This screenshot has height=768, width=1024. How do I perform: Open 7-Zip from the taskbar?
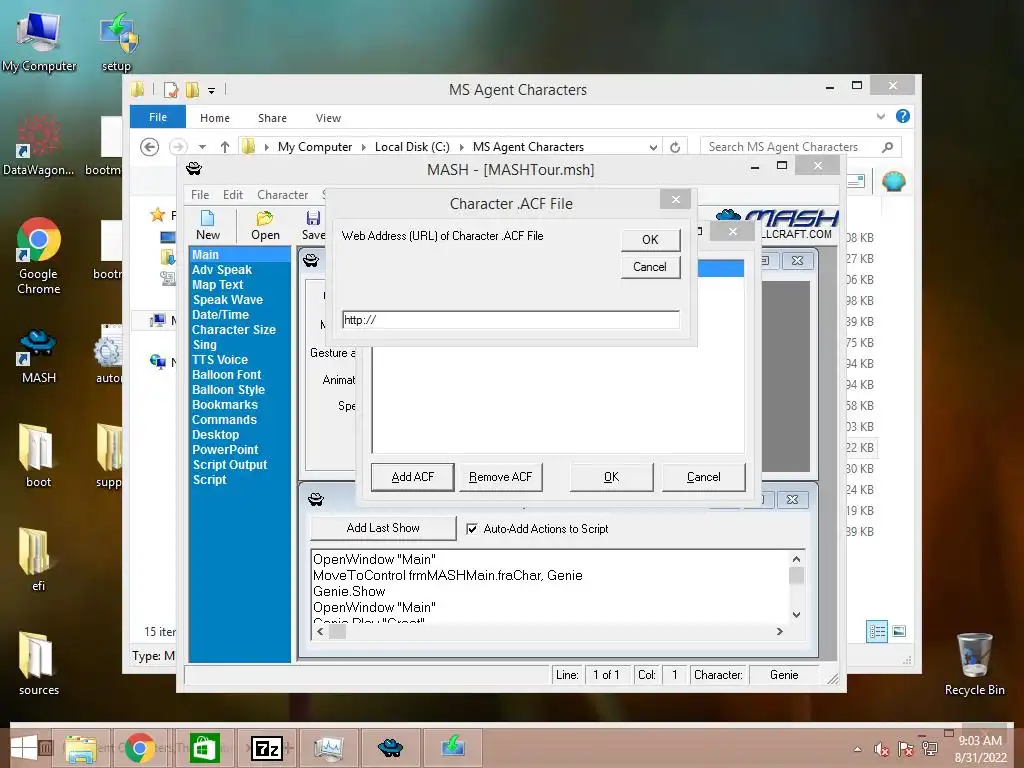(266, 748)
